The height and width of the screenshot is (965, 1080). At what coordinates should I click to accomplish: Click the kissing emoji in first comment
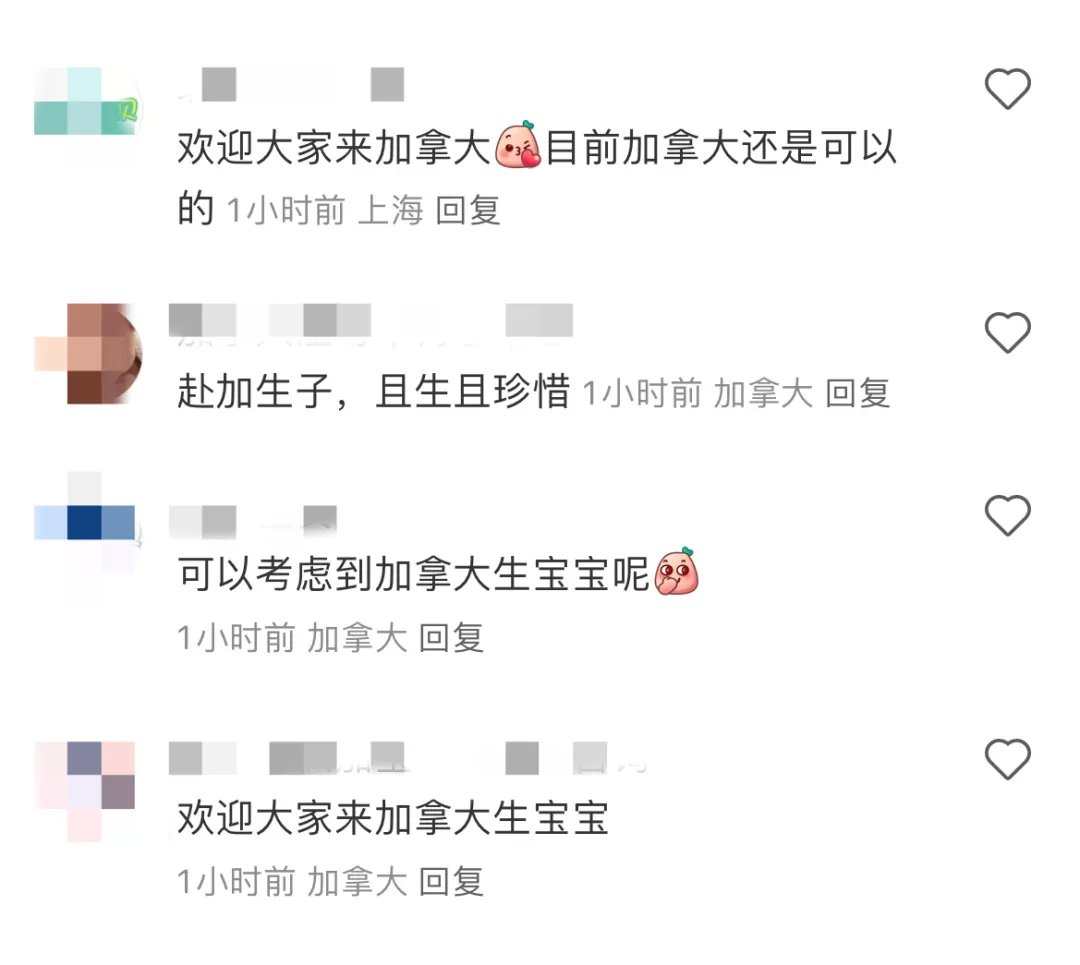518,145
